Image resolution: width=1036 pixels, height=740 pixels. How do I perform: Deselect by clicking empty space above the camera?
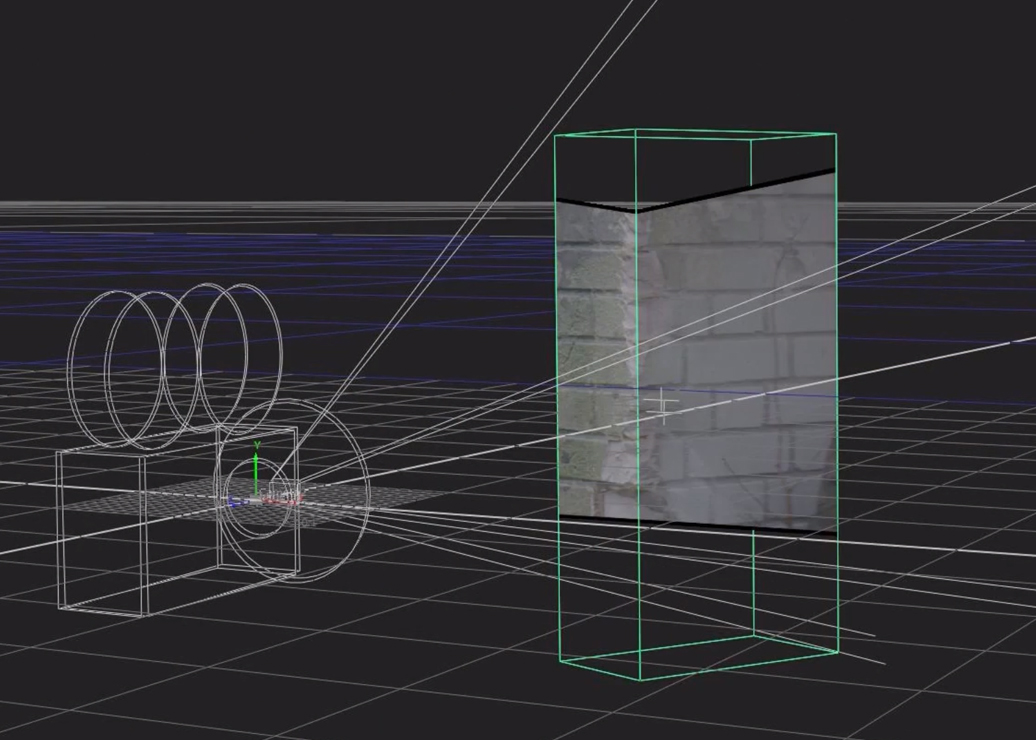coord(200,100)
